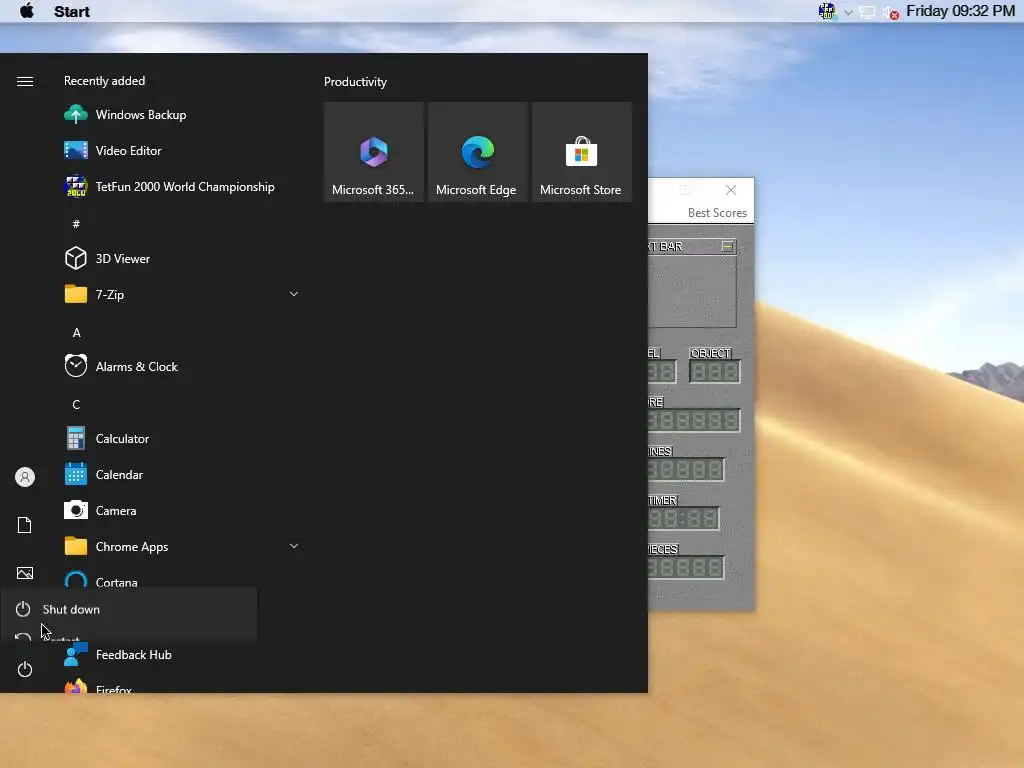Viewport: 1024px width, 768px height.
Task: Click the Apple logo in the top bar
Action: pyautogui.click(x=27, y=11)
